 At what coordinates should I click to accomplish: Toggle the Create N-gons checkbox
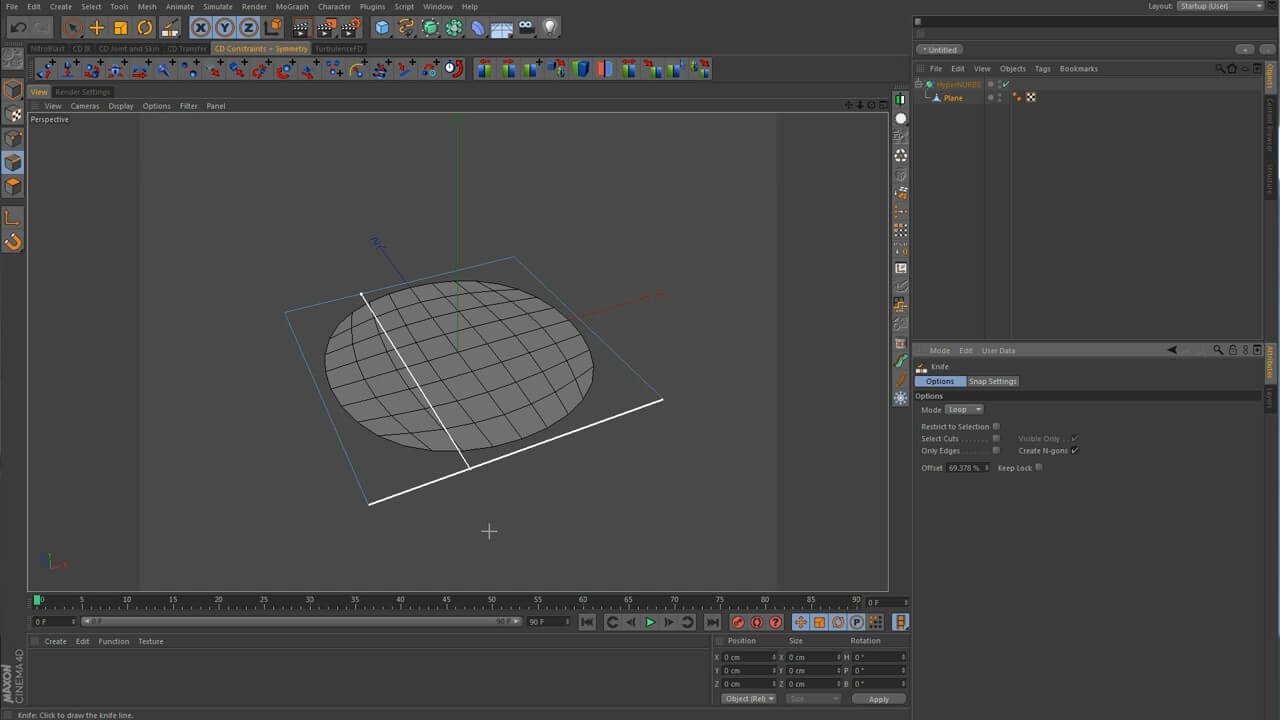coord(1074,451)
